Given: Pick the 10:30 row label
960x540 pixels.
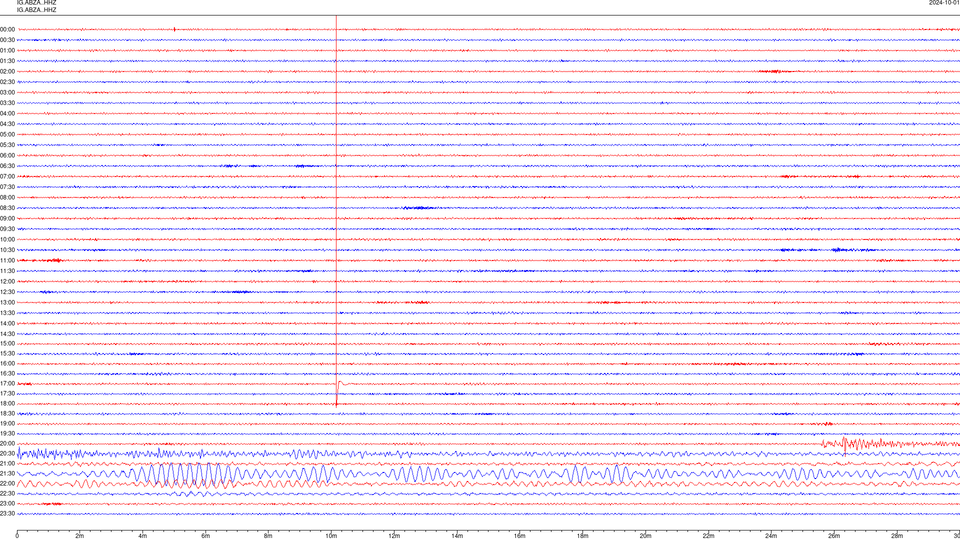Looking at the screenshot, I should click(x=7, y=250).
